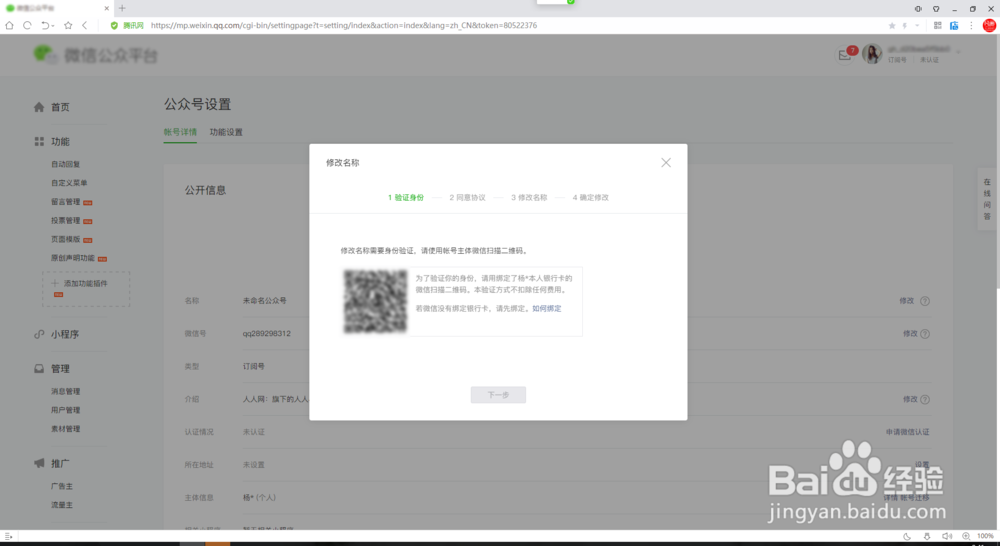Click the grey star icon in address bar
Viewport: 1000px width, 546px height.
(892, 26)
